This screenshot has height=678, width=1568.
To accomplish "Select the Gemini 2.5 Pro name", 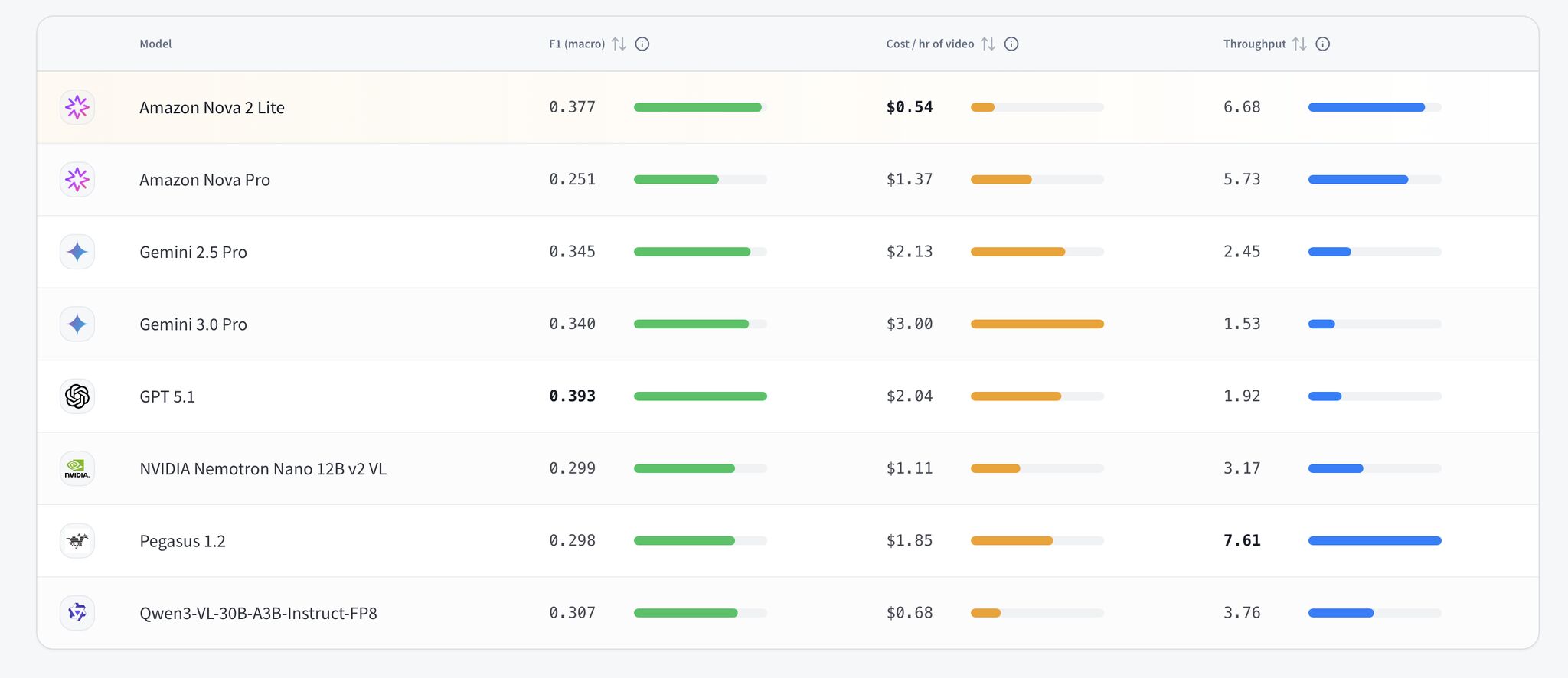I will [193, 253].
